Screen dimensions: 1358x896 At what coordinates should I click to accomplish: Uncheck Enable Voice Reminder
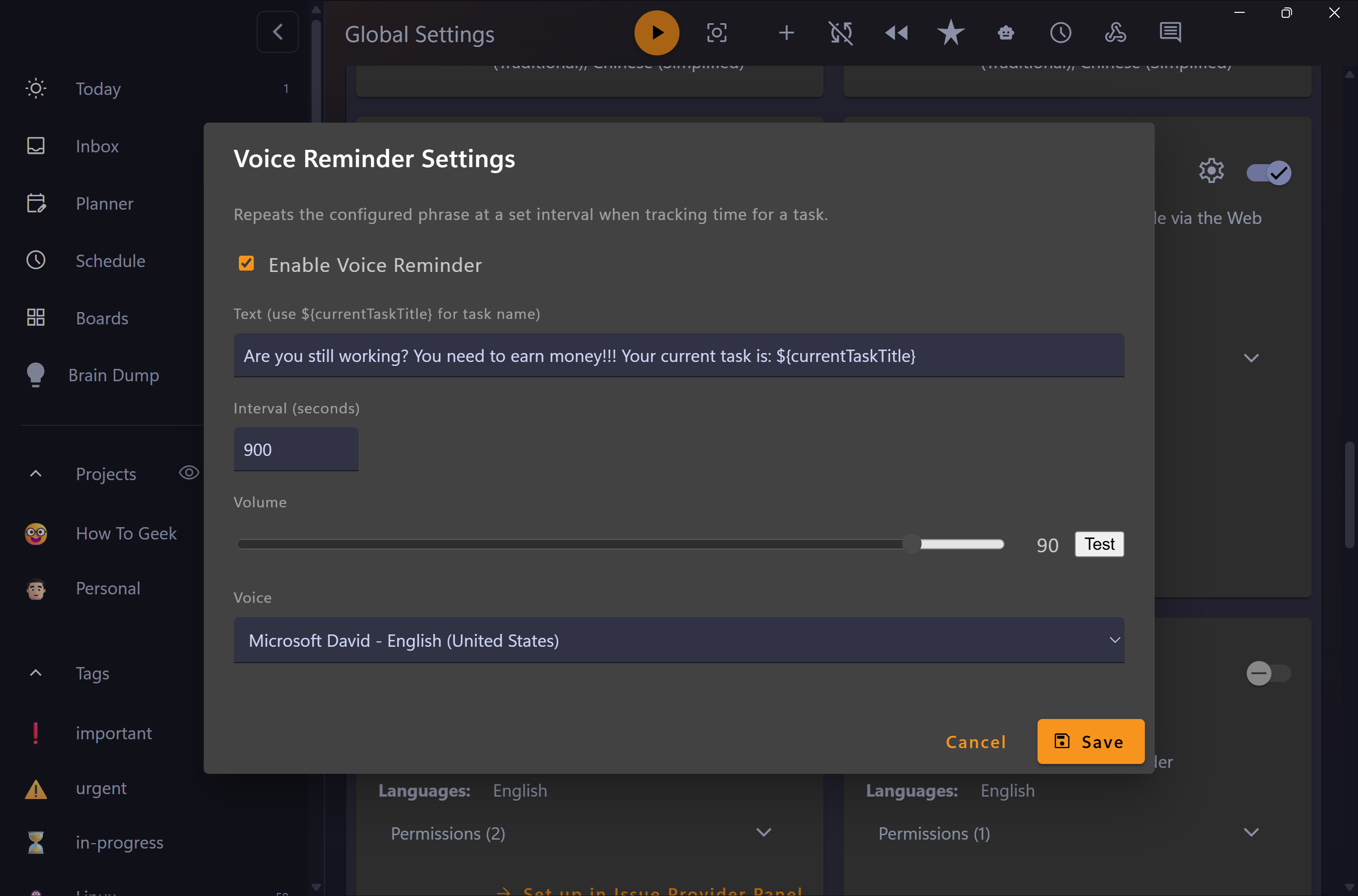pos(246,264)
